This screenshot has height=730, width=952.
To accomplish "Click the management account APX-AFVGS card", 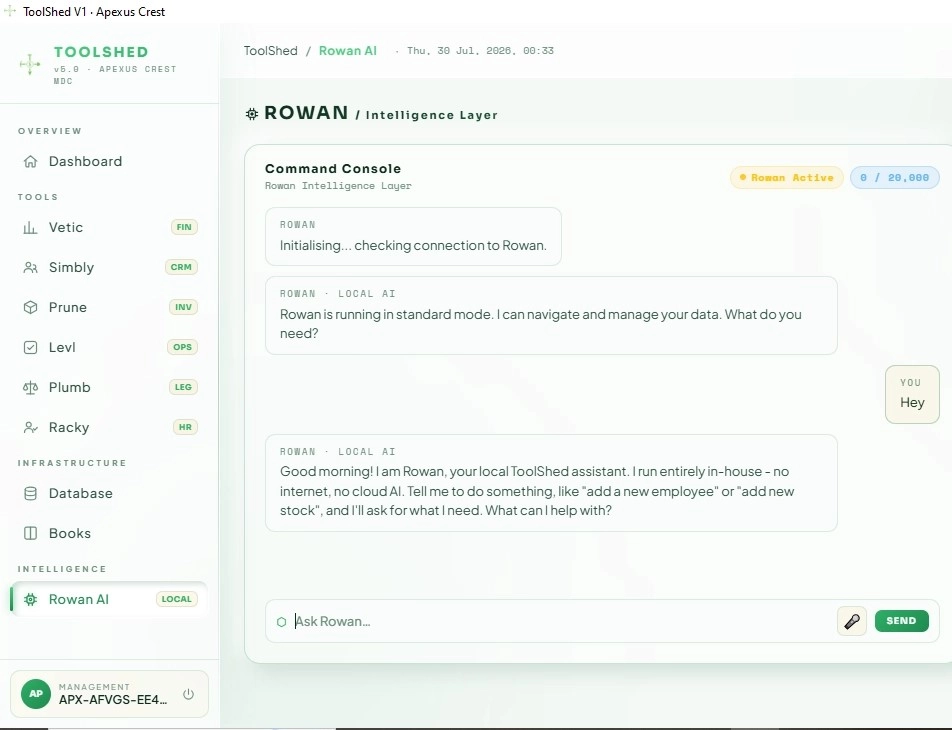I will coord(109,694).
